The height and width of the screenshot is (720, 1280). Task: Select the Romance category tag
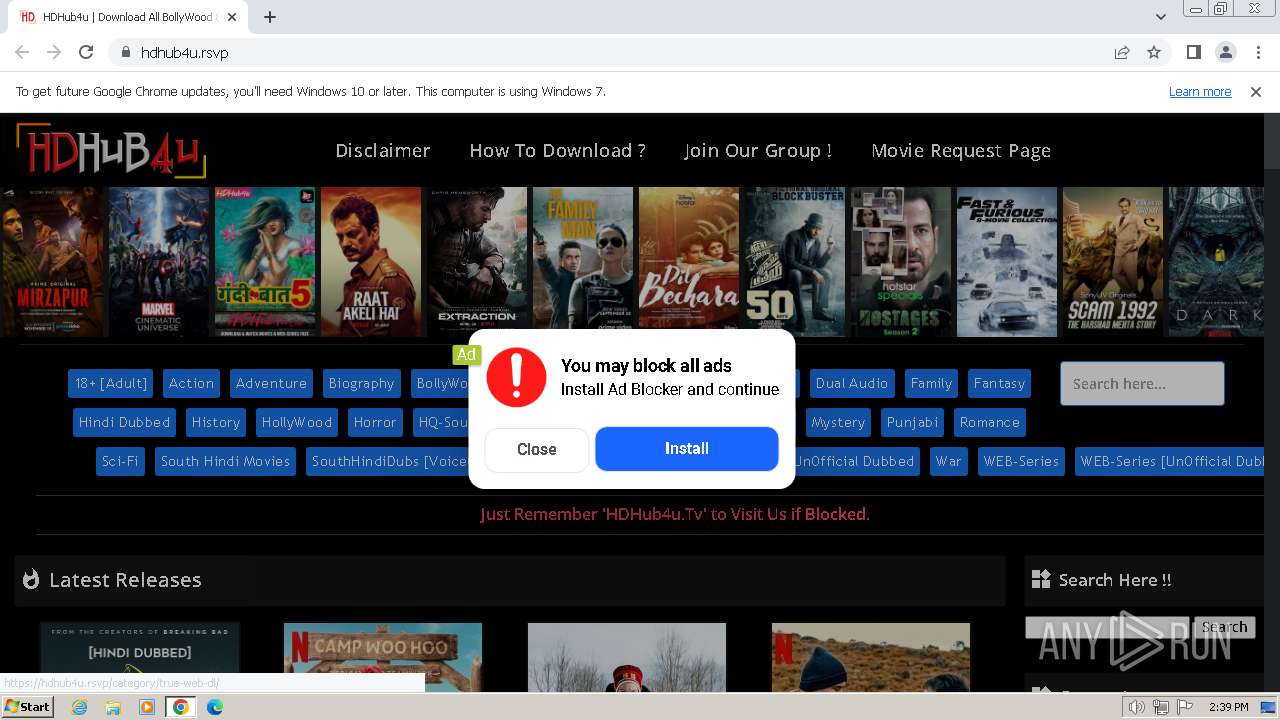(990, 423)
